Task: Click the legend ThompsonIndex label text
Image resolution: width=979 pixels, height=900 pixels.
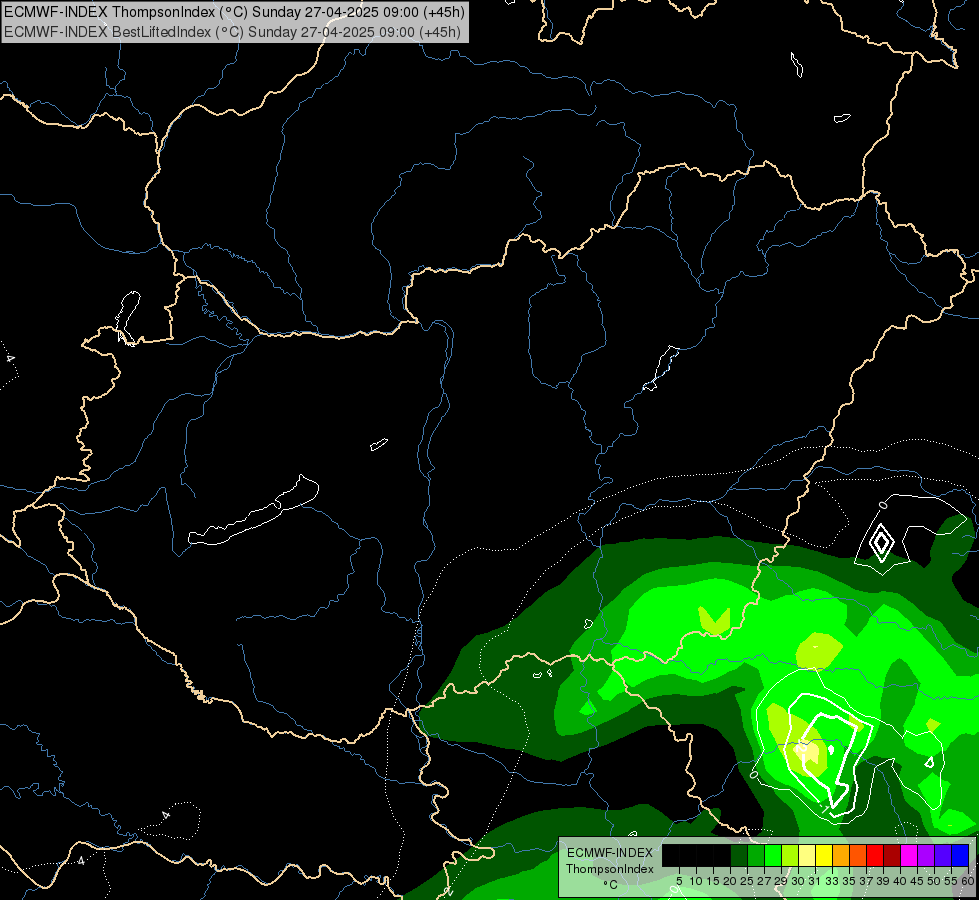Action: click(610, 869)
